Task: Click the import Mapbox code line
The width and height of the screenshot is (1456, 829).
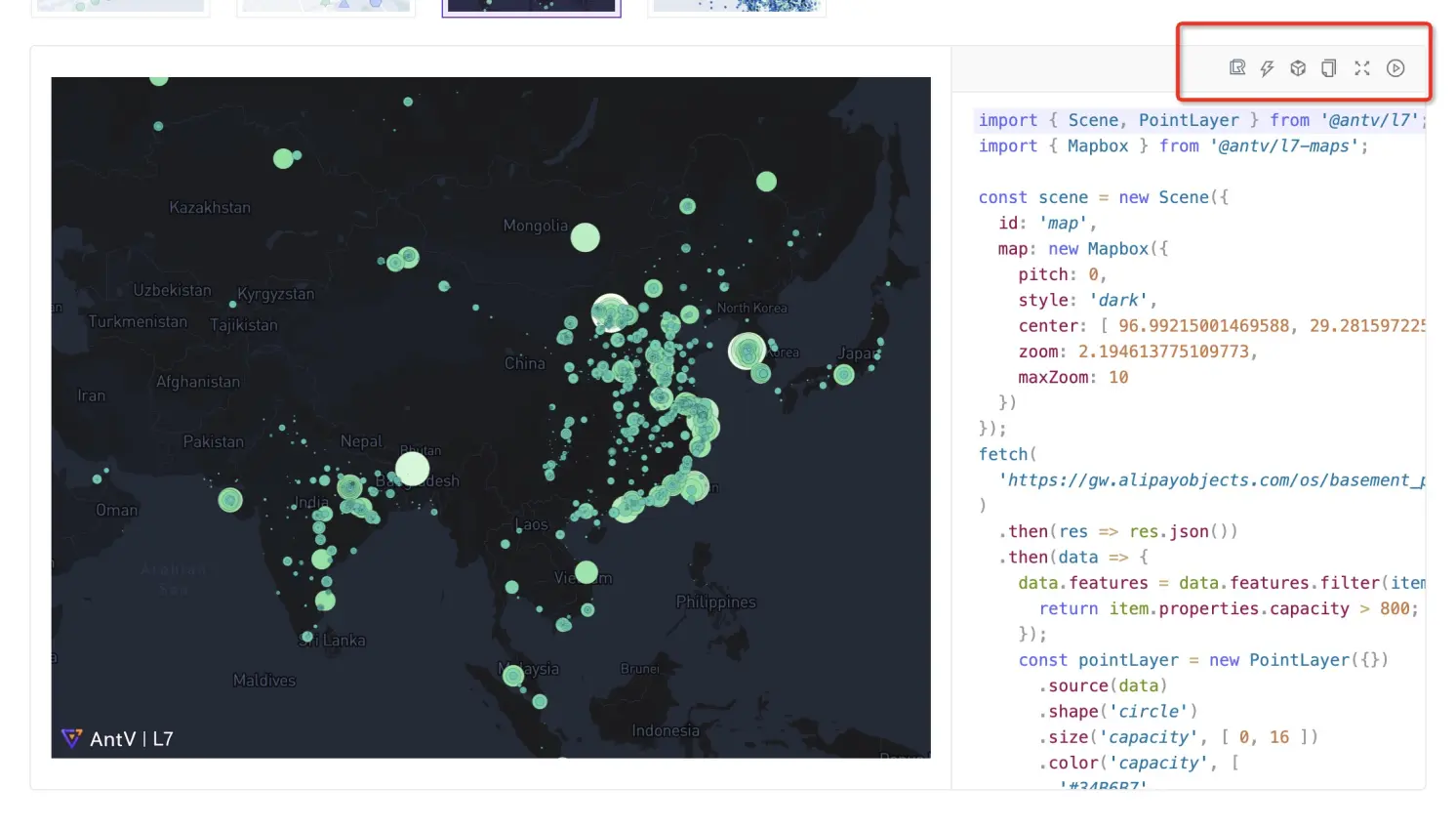Action: coord(1173,145)
